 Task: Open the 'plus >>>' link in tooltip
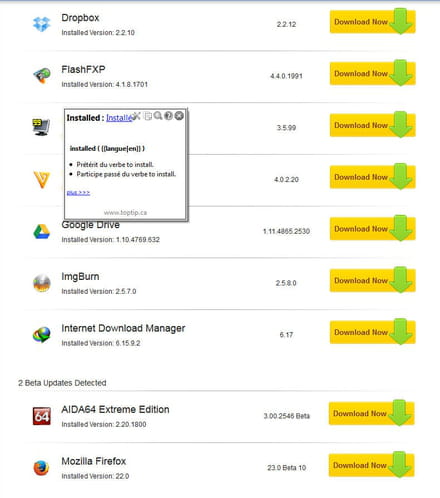[78, 193]
